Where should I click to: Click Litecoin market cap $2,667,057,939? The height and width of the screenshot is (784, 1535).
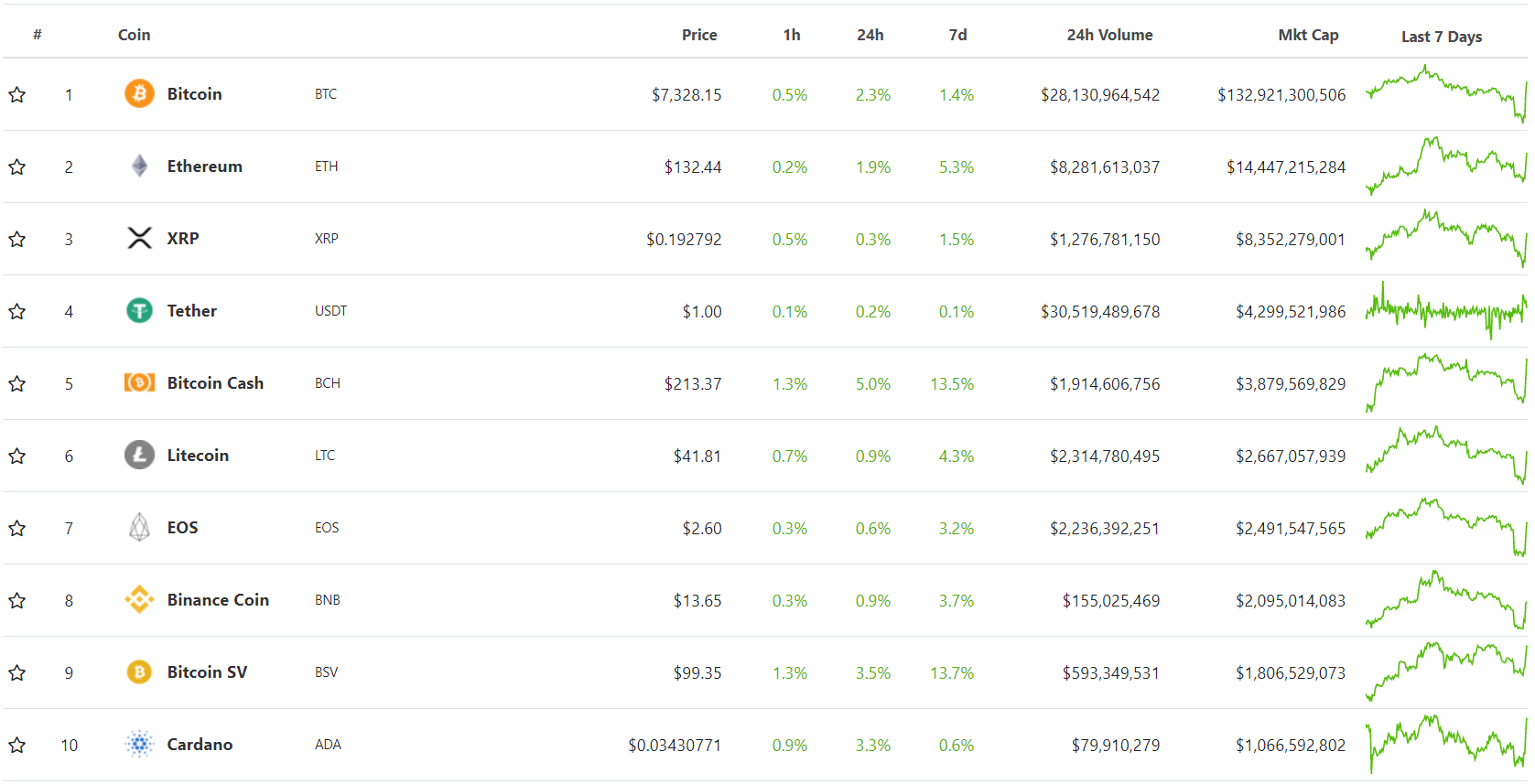1291,456
